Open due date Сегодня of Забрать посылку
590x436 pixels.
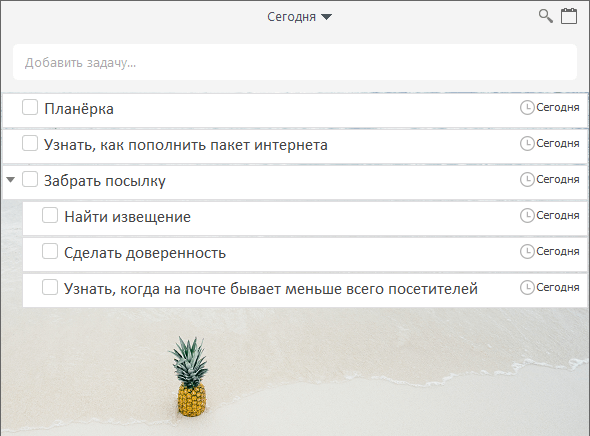coord(558,180)
